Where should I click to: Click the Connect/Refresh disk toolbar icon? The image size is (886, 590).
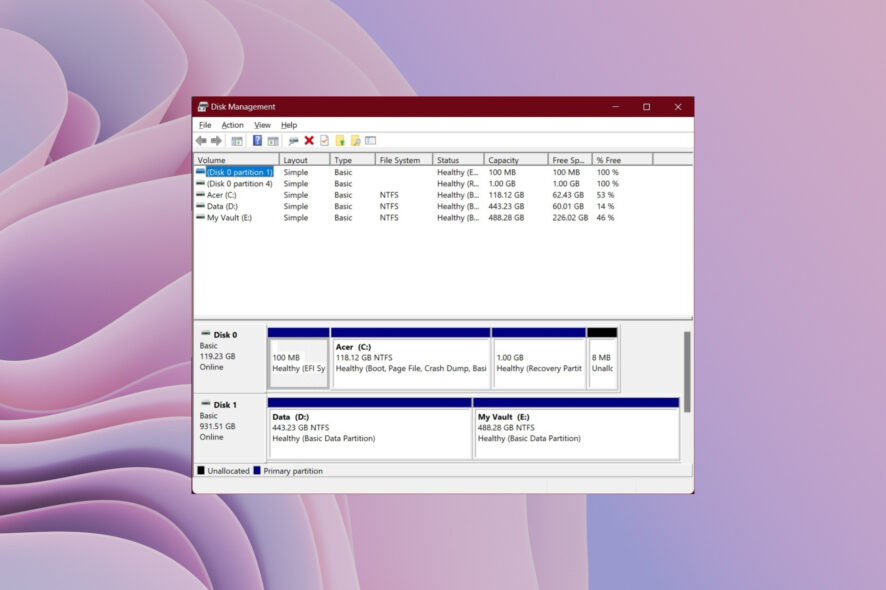[293, 141]
